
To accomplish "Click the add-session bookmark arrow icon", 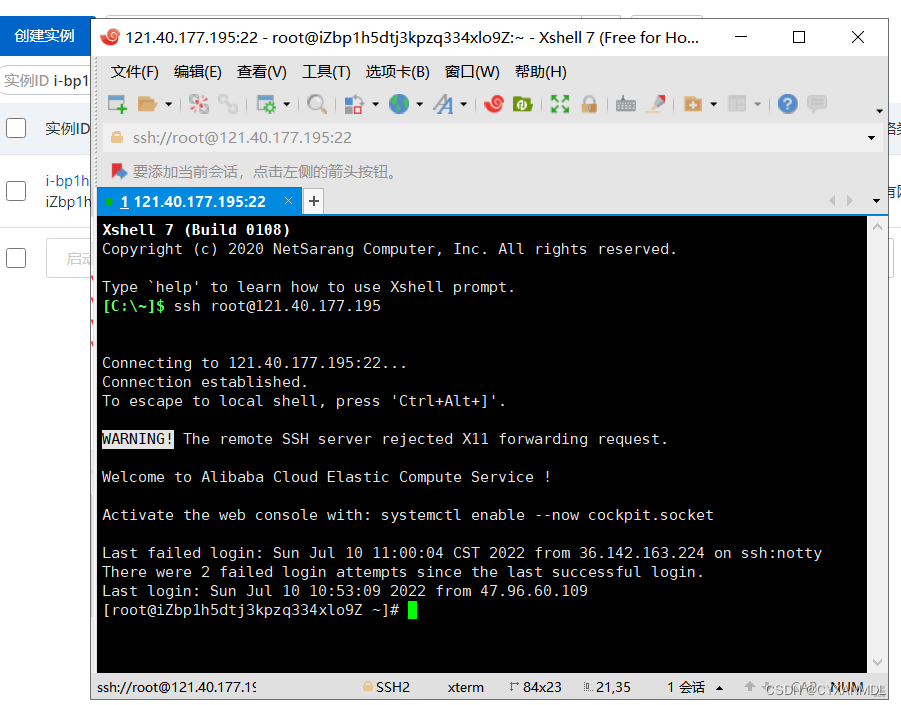I will pyautogui.click(x=119, y=171).
